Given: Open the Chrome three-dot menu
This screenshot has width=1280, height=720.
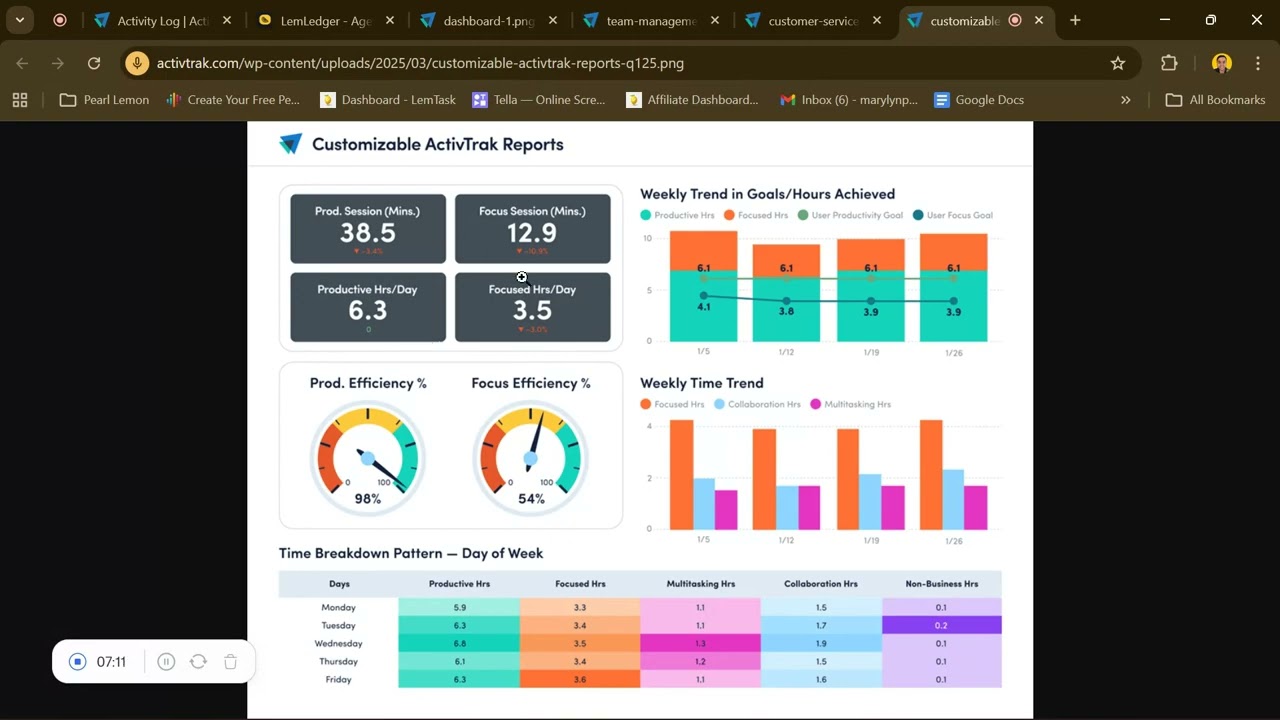Looking at the screenshot, I should tap(1258, 63).
